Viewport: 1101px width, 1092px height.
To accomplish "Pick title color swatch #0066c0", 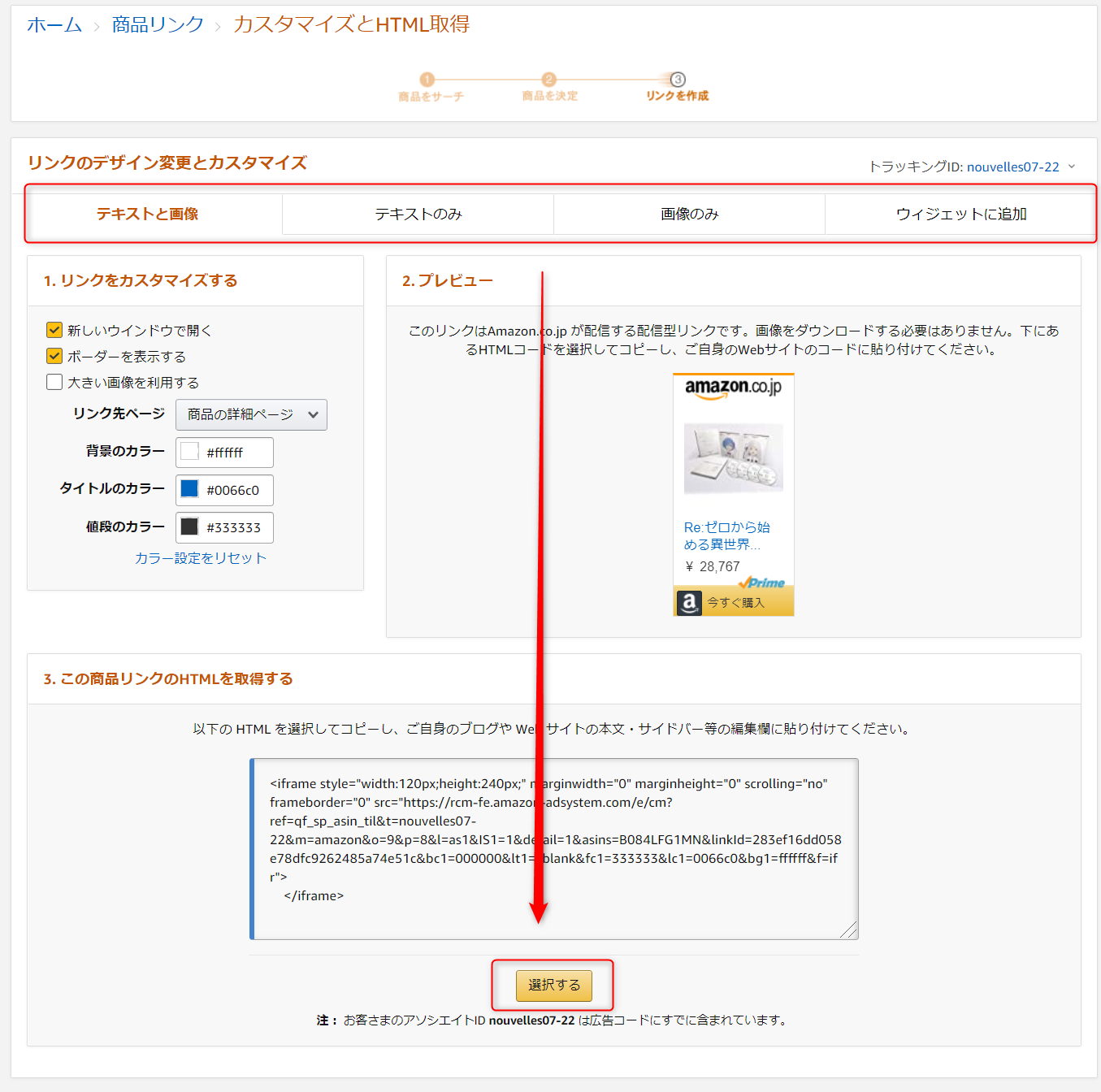I will point(189,488).
